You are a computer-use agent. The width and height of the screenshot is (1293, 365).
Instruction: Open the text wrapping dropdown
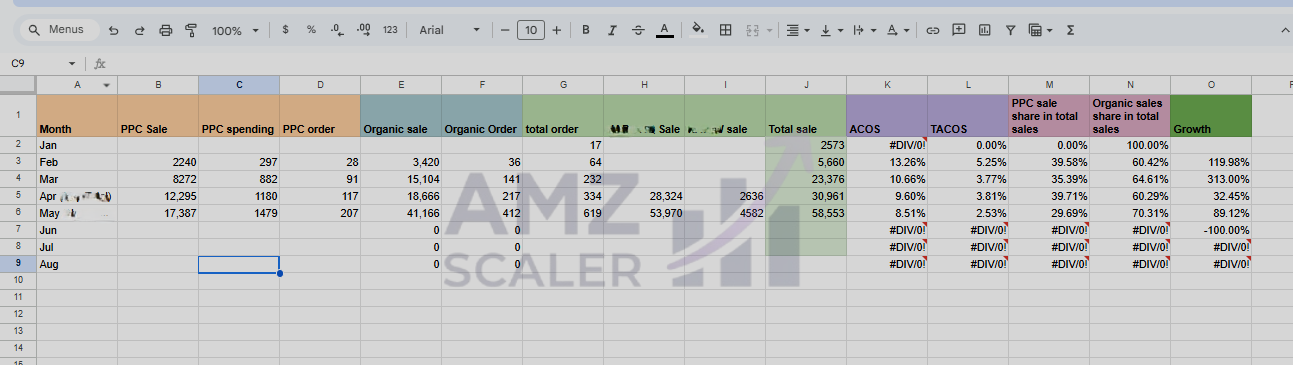(864, 30)
